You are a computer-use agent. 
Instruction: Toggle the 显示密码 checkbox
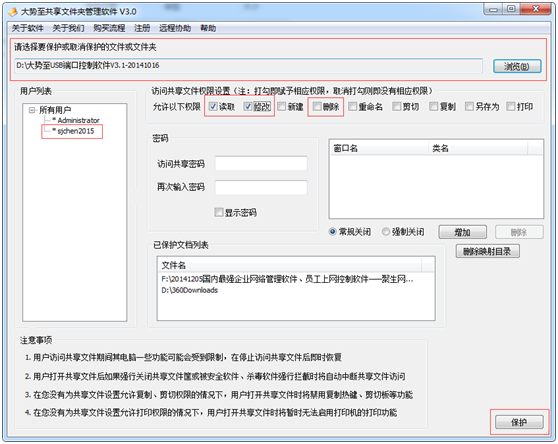coord(219,212)
